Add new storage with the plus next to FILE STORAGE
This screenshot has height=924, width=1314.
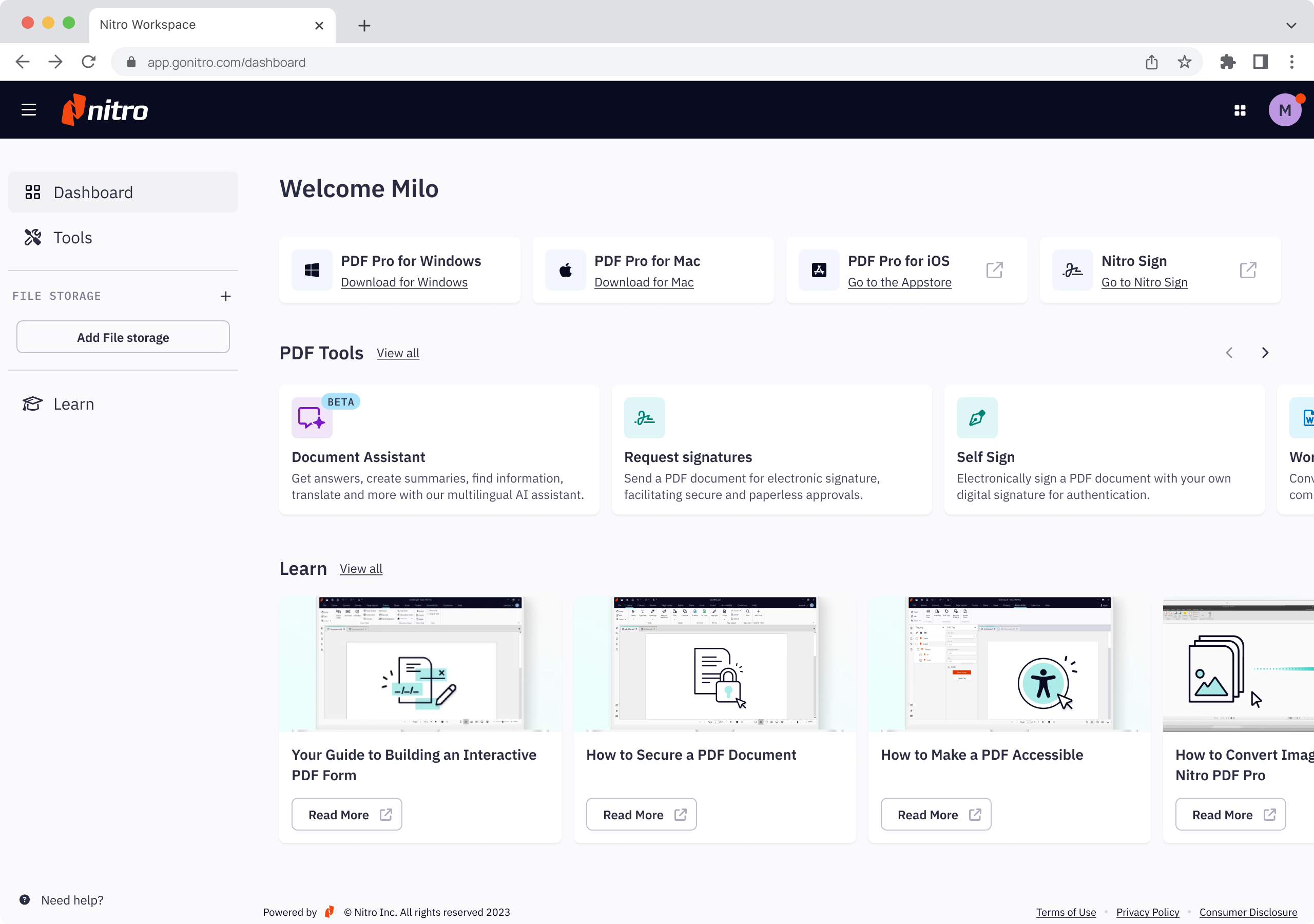(x=225, y=296)
